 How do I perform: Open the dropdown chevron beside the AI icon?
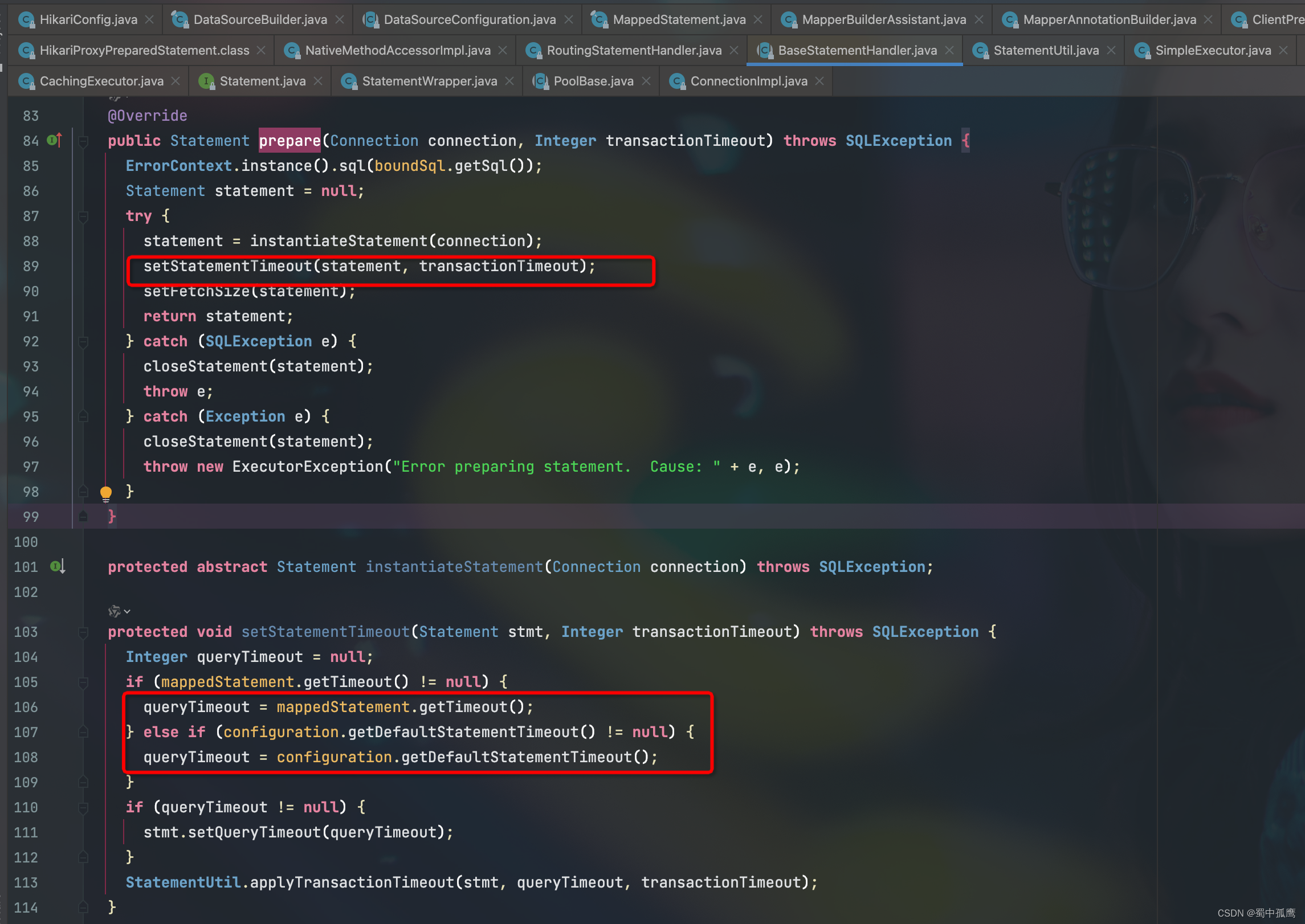(x=127, y=611)
